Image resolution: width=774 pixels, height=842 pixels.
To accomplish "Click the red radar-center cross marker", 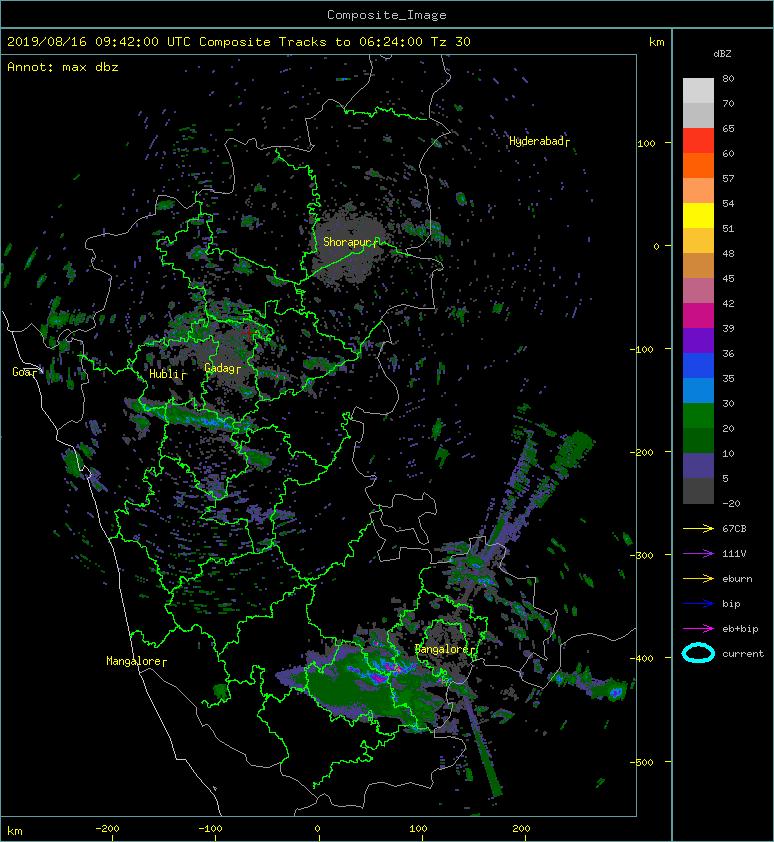I will 249,333.
